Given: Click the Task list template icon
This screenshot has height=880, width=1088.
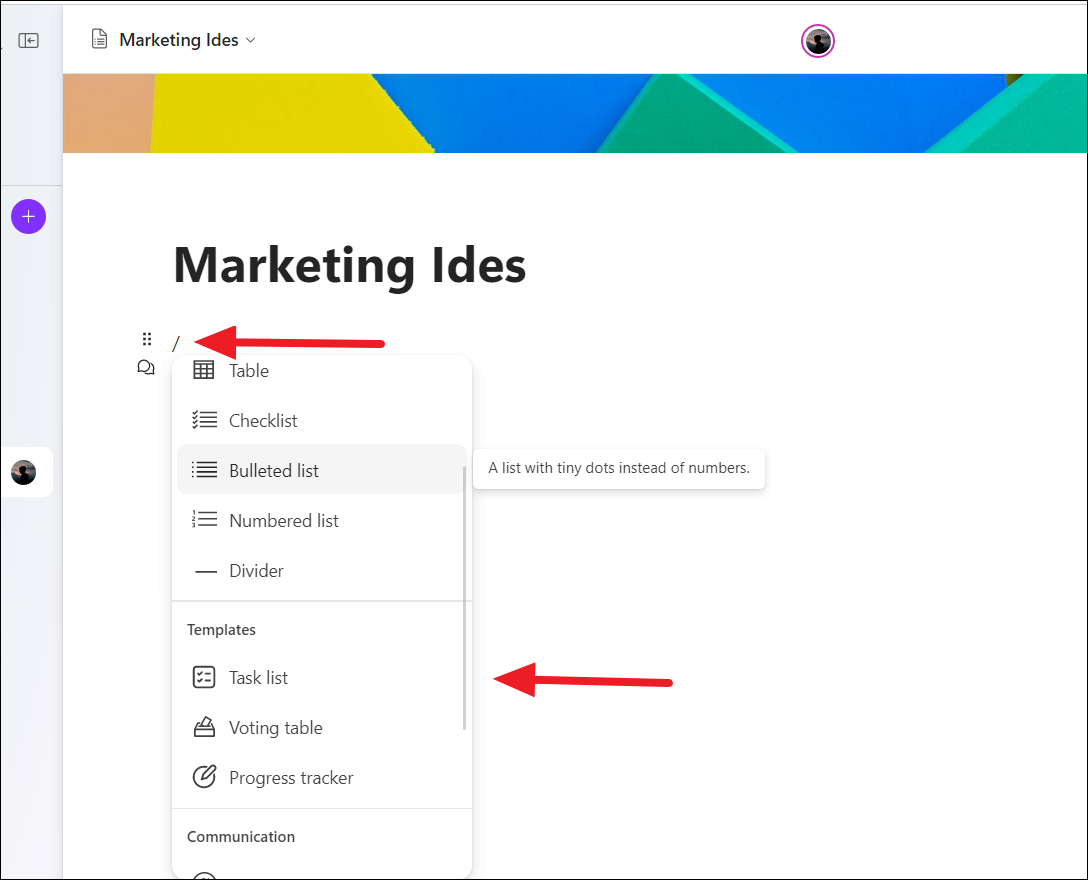Looking at the screenshot, I should point(204,677).
